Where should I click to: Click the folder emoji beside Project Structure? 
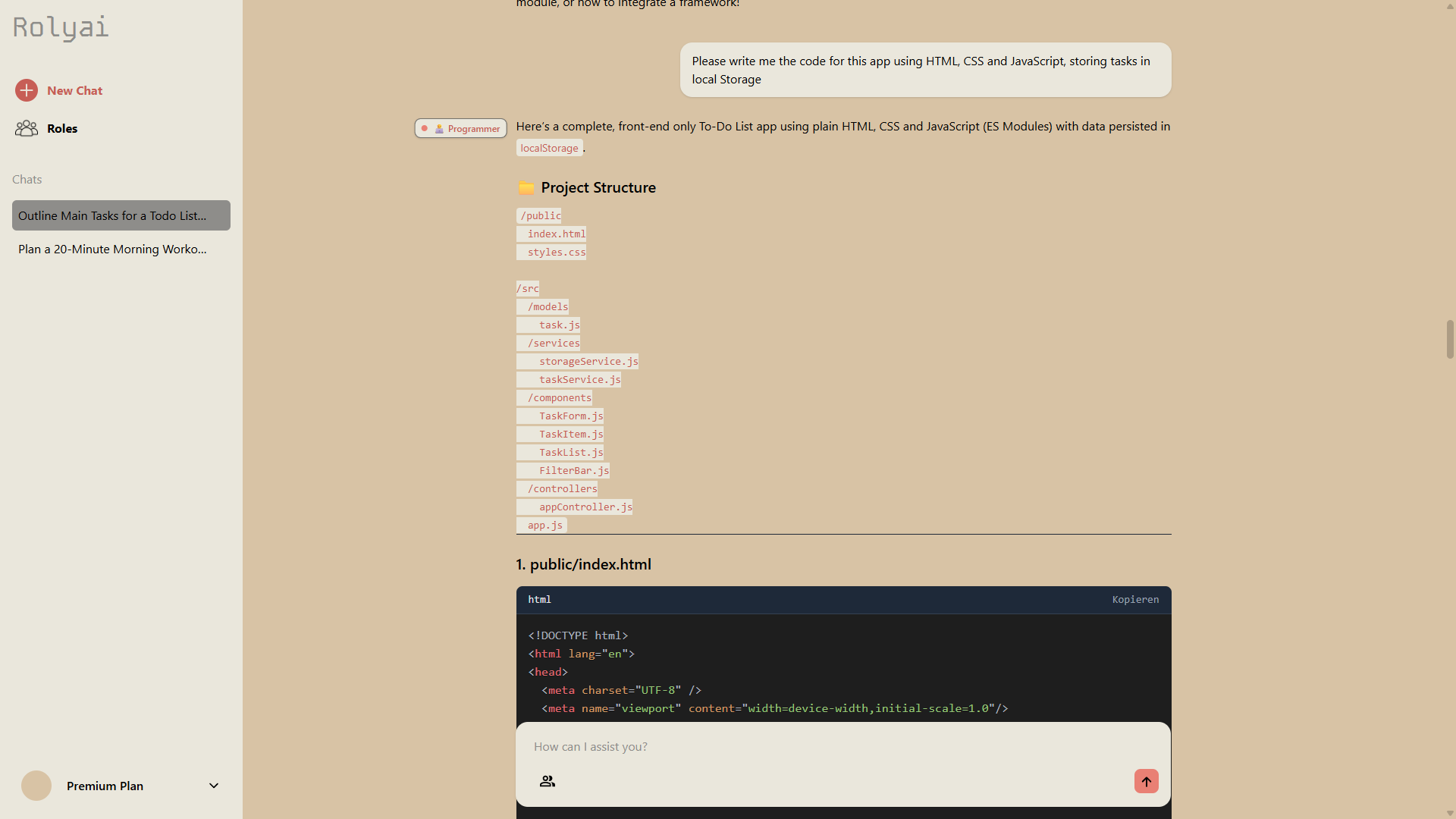click(x=526, y=187)
